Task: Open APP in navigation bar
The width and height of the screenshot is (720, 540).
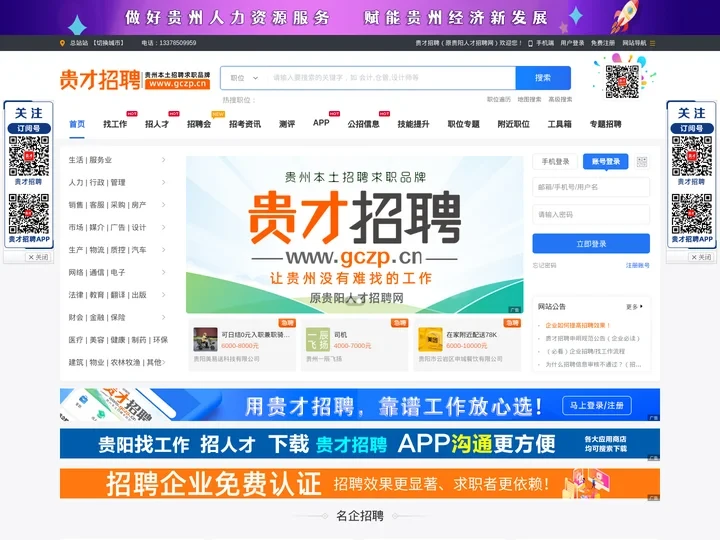Action: [x=321, y=123]
